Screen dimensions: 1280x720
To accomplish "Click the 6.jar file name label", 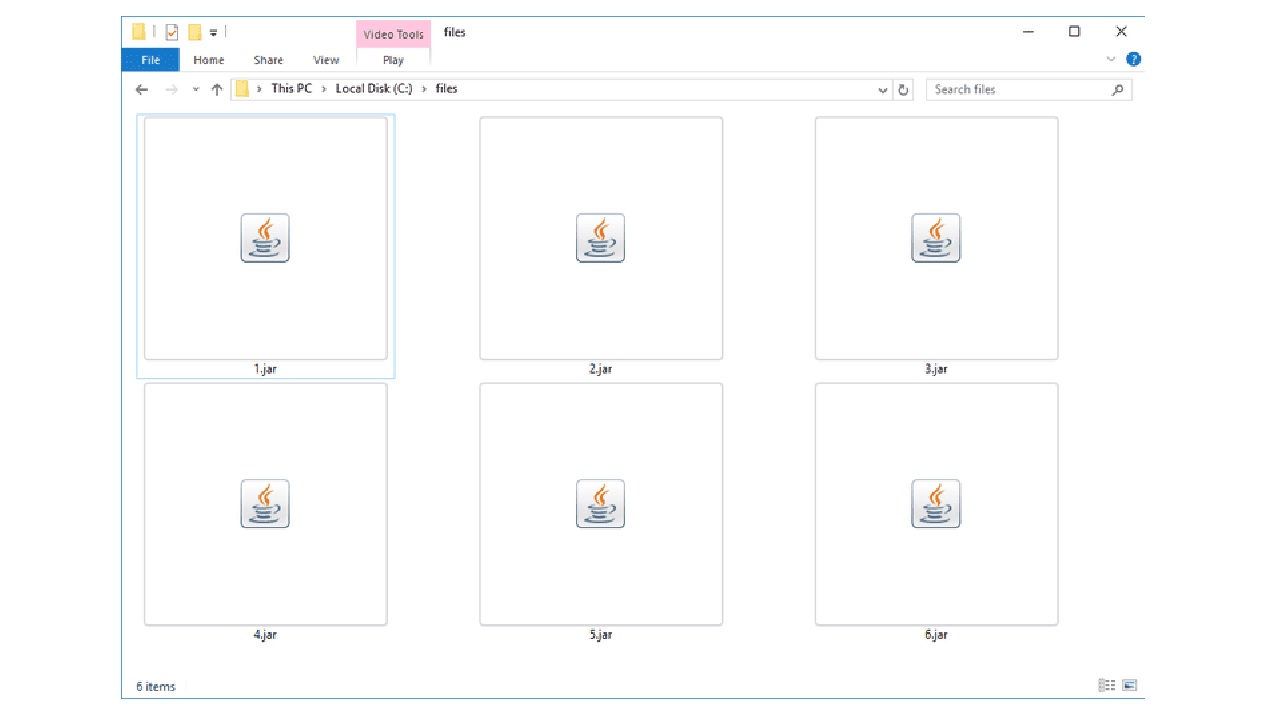I will click(x=936, y=635).
